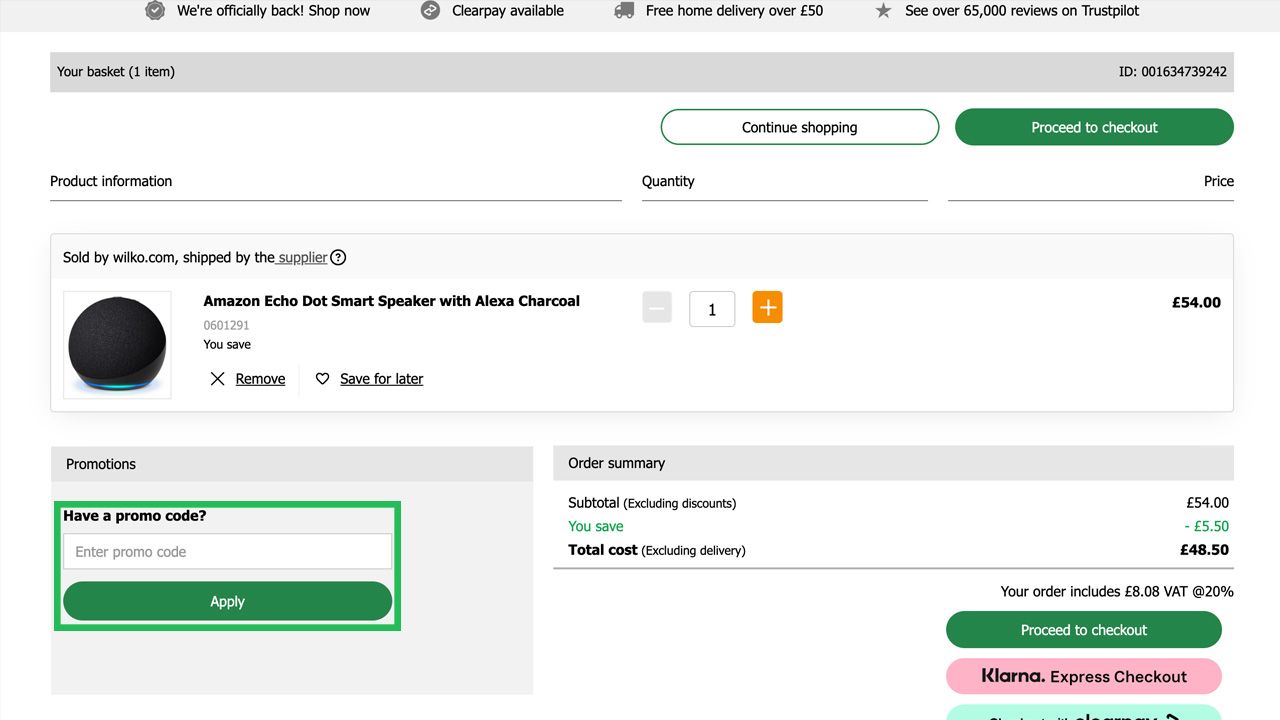Click the Quantity column header
The image size is (1280, 720).
[x=668, y=181]
